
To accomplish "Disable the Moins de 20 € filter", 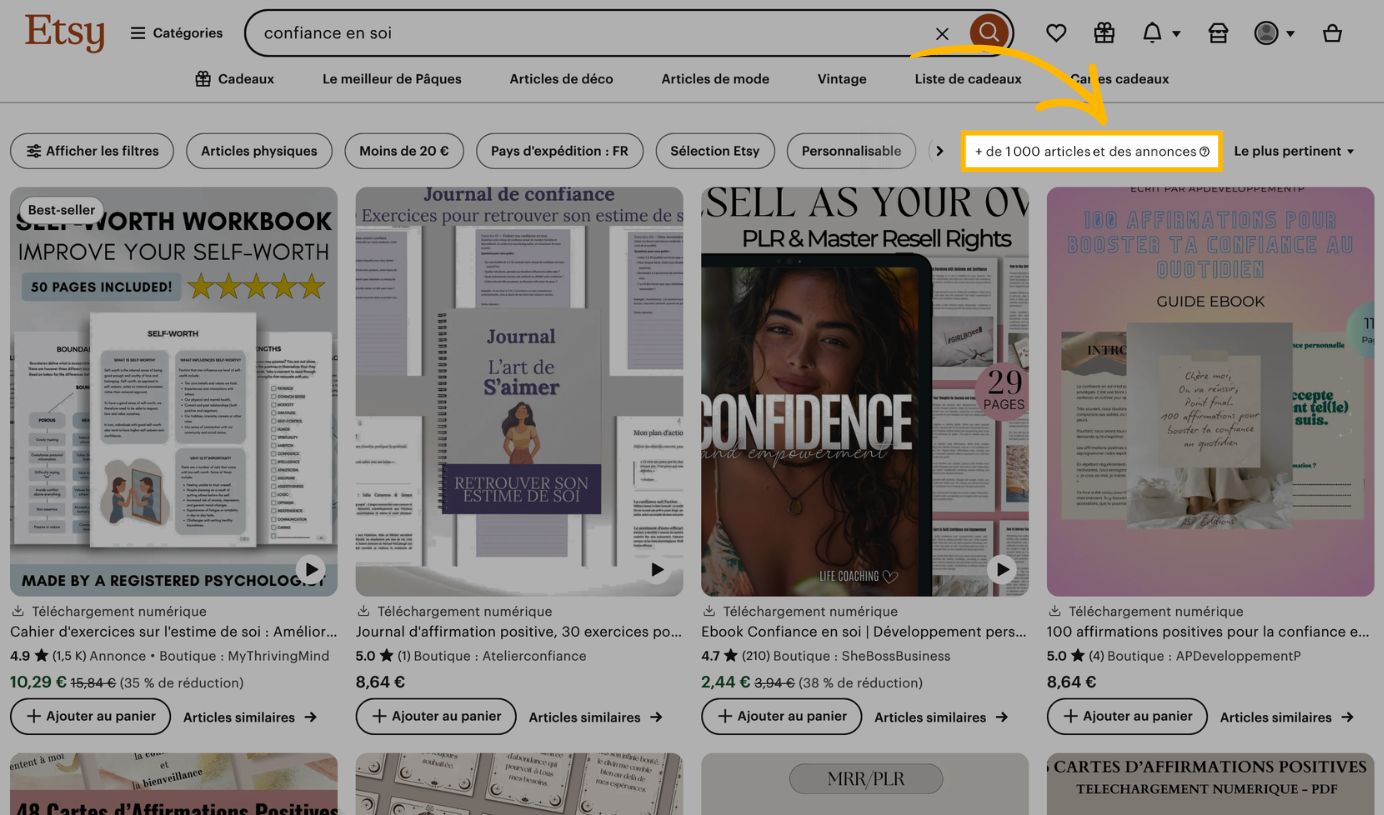I will (404, 151).
